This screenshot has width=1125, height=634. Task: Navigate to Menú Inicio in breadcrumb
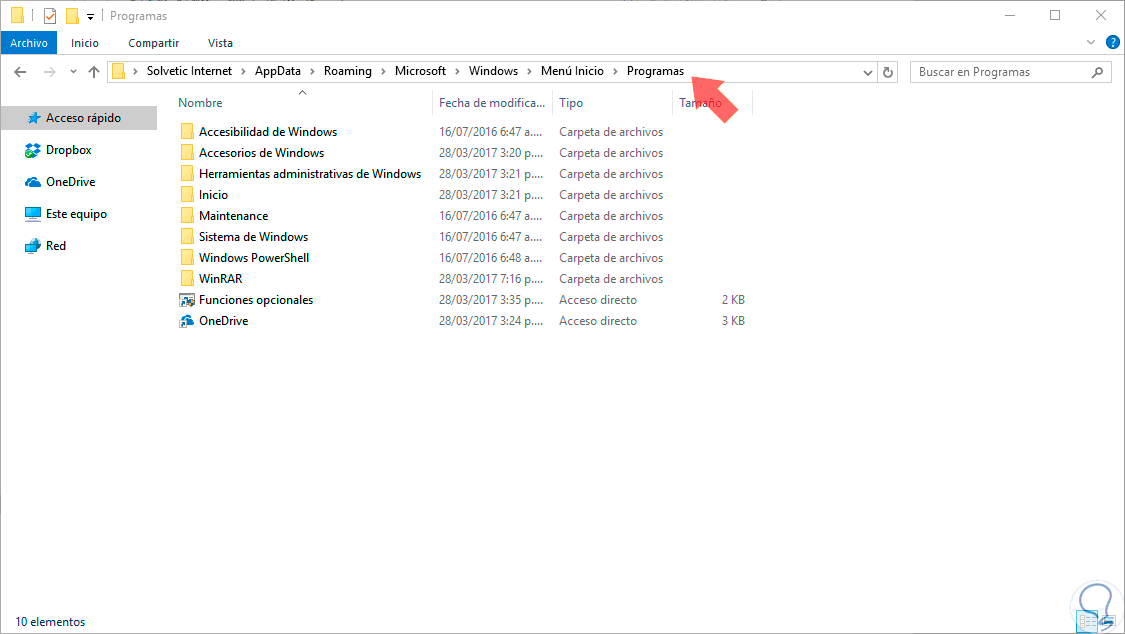click(573, 71)
